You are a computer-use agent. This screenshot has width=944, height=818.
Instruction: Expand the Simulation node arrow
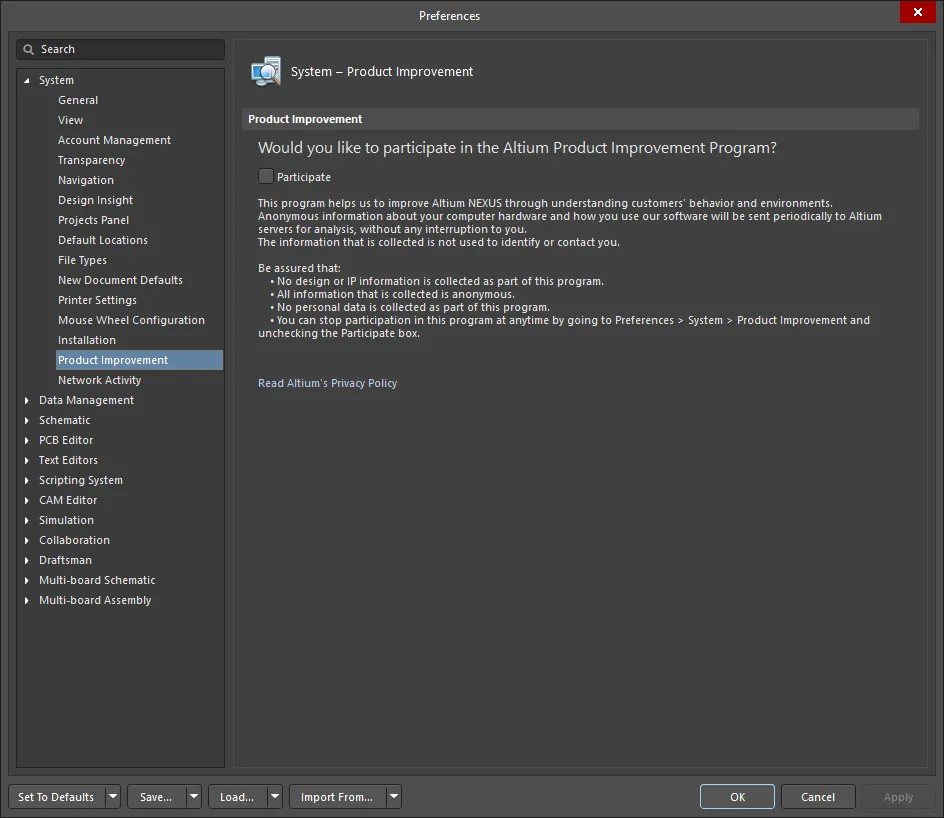click(x=26, y=520)
